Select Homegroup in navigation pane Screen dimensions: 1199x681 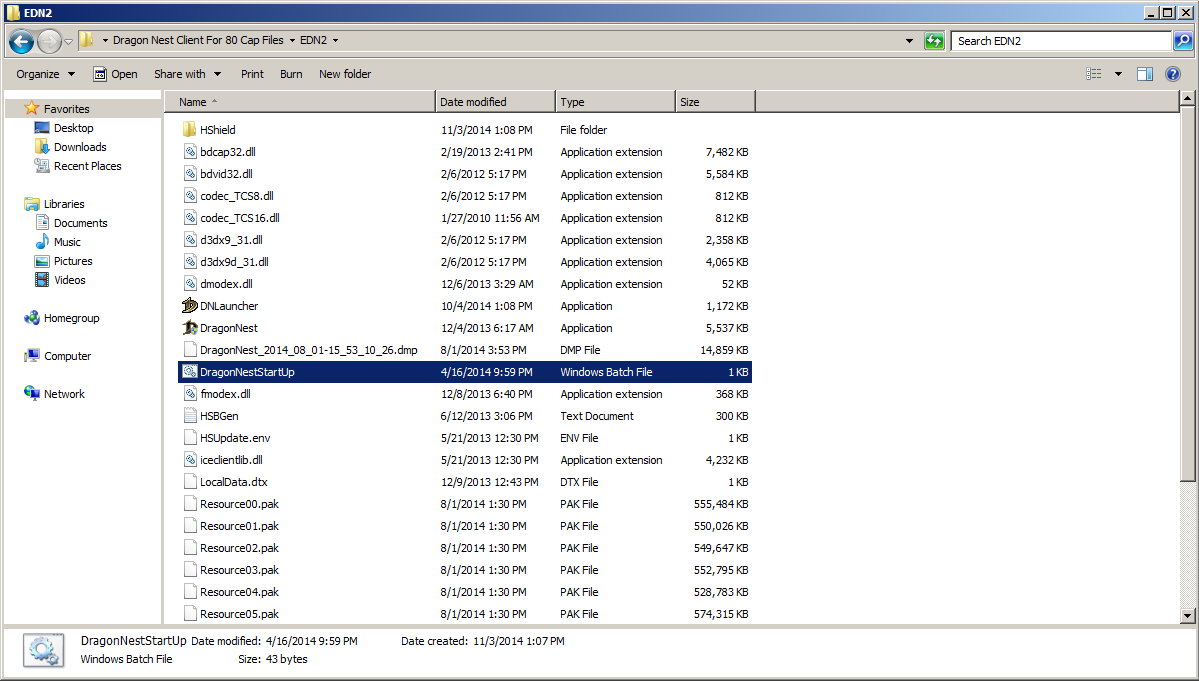(x=71, y=318)
